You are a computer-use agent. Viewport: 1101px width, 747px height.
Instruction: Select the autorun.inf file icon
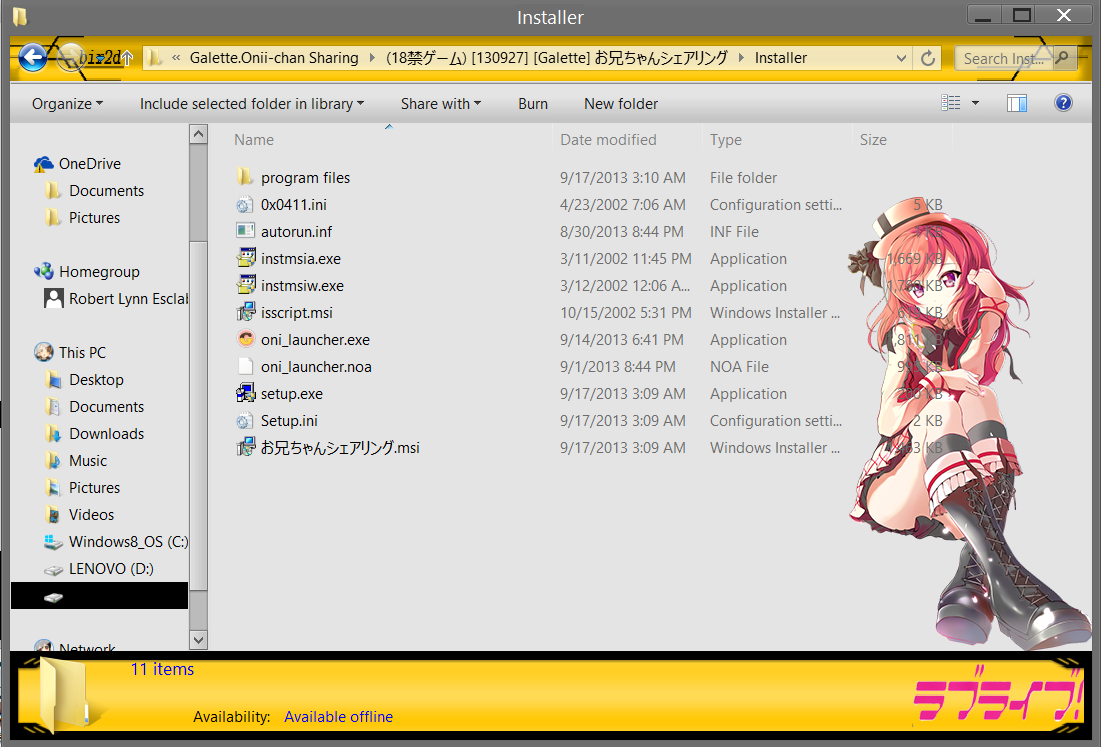(x=245, y=231)
